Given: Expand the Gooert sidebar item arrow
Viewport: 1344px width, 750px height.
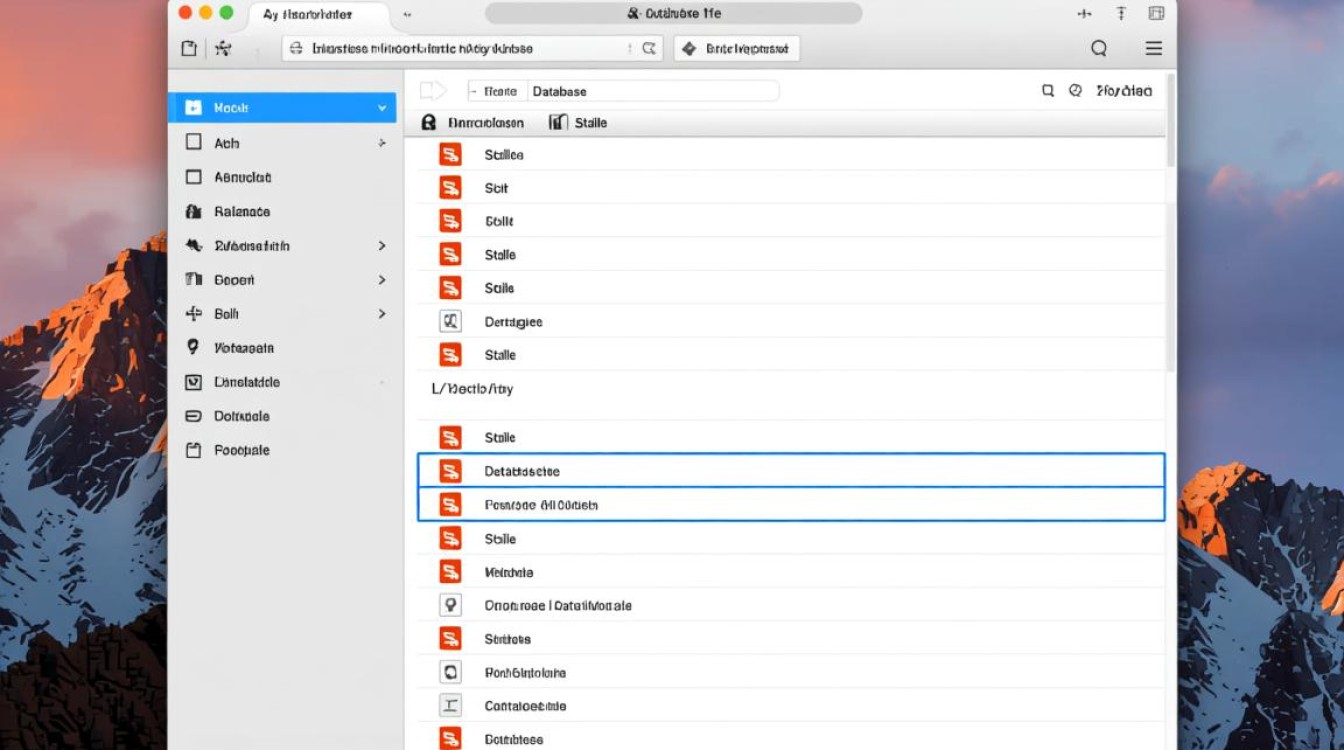Looking at the screenshot, I should coord(382,280).
